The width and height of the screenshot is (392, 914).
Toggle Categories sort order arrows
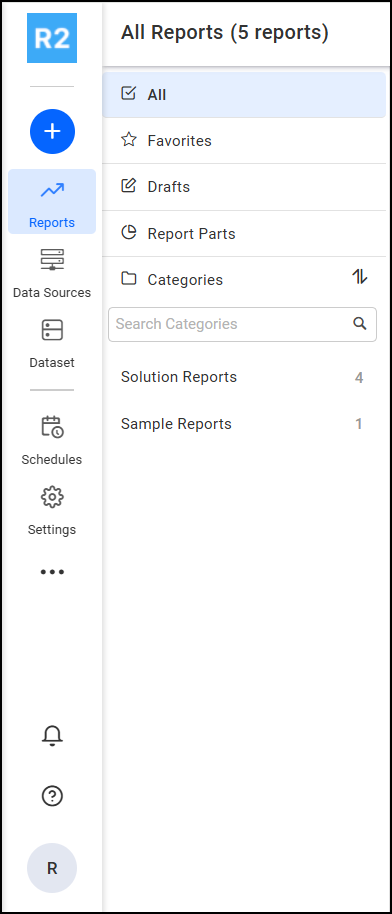tap(360, 277)
